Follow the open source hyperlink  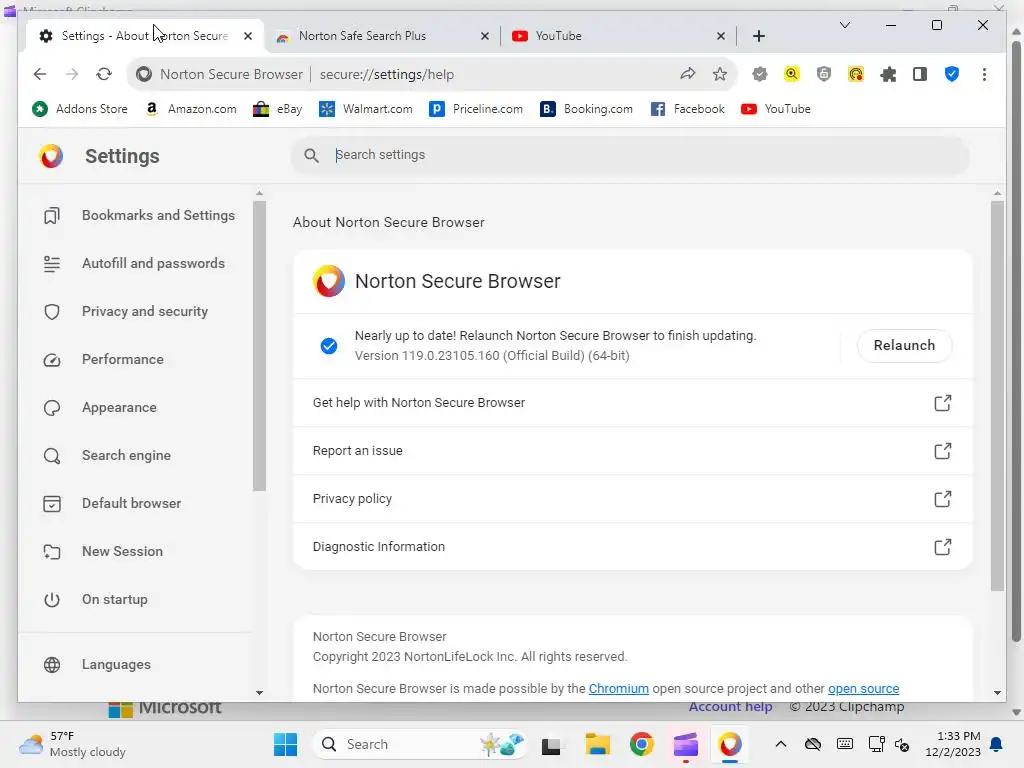[863, 689]
